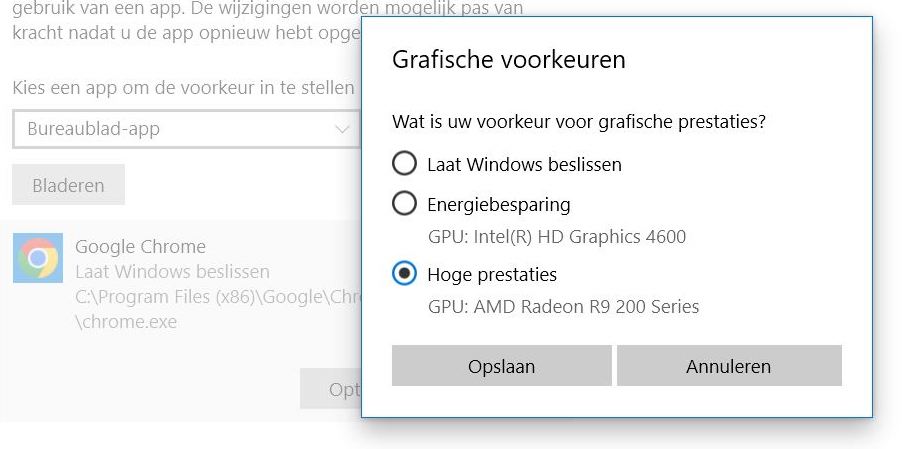The width and height of the screenshot is (902, 449).
Task: Click the chevron arrow of the app-type dropdown
Action: coord(343,129)
